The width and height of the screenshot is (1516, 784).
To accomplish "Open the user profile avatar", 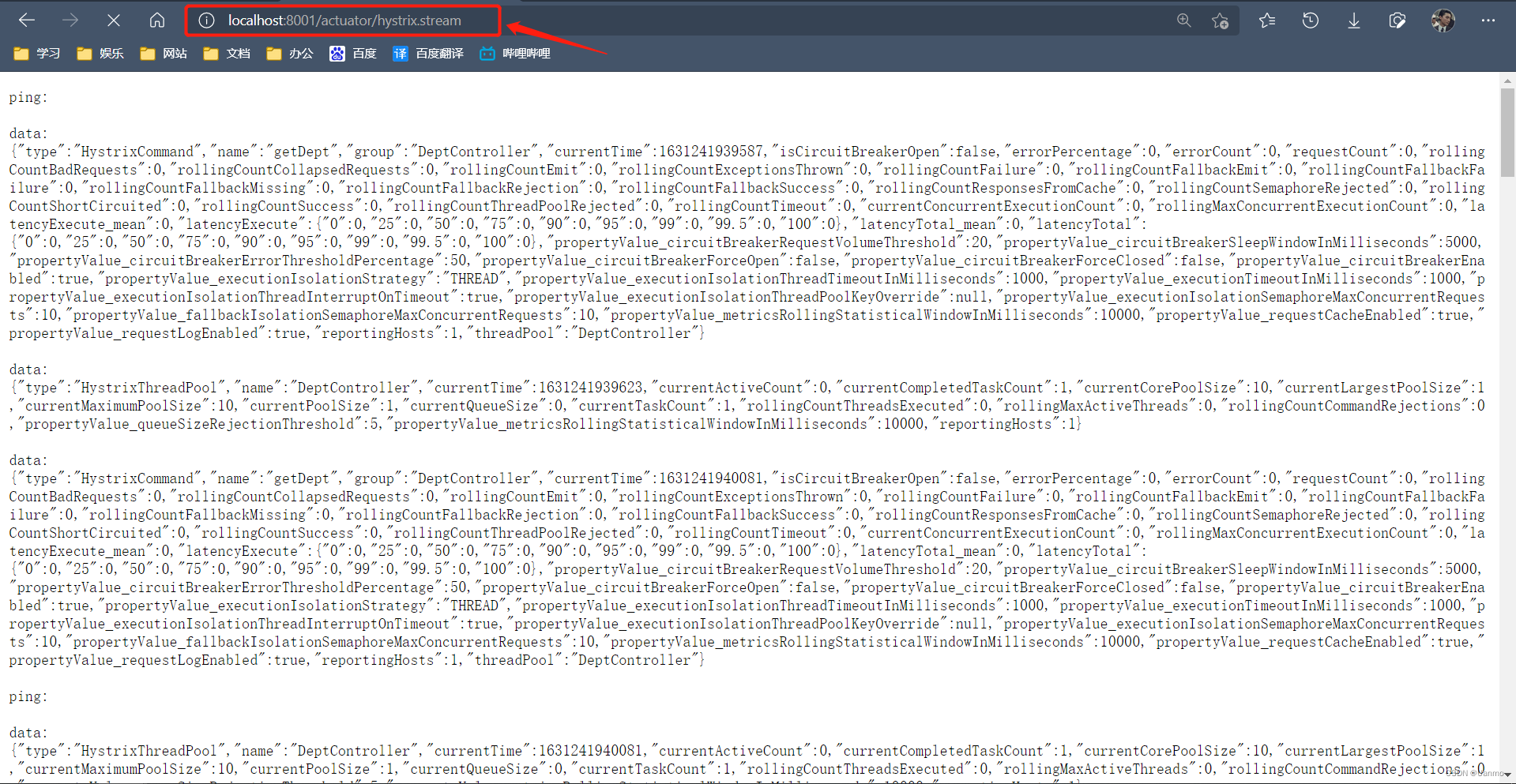I will point(1443,21).
